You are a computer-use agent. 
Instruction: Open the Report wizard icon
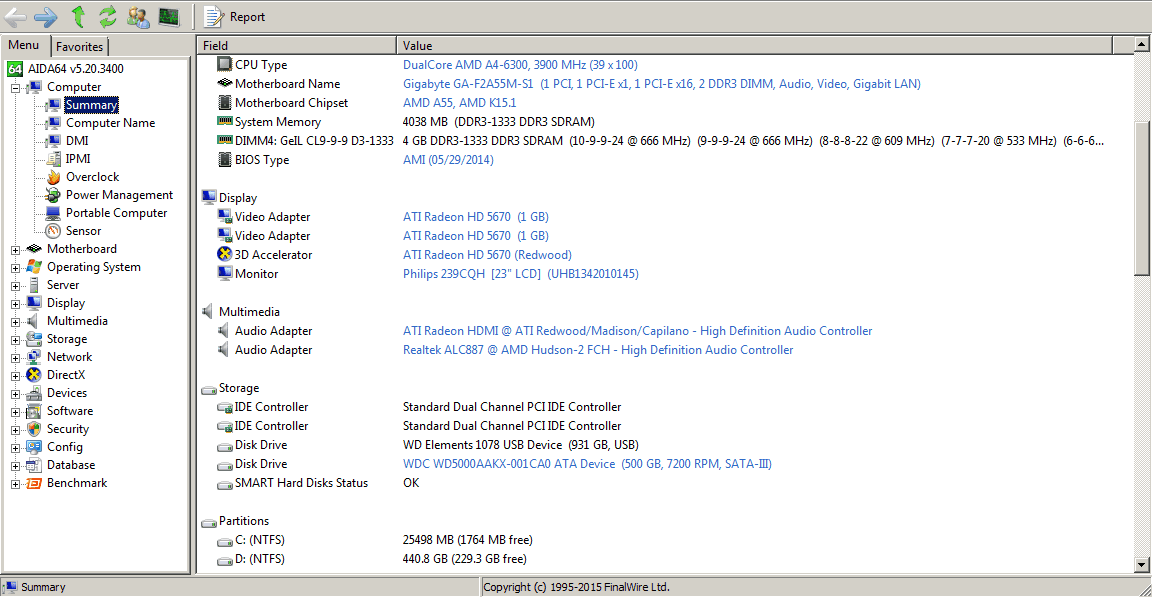click(x=213, y=16)
